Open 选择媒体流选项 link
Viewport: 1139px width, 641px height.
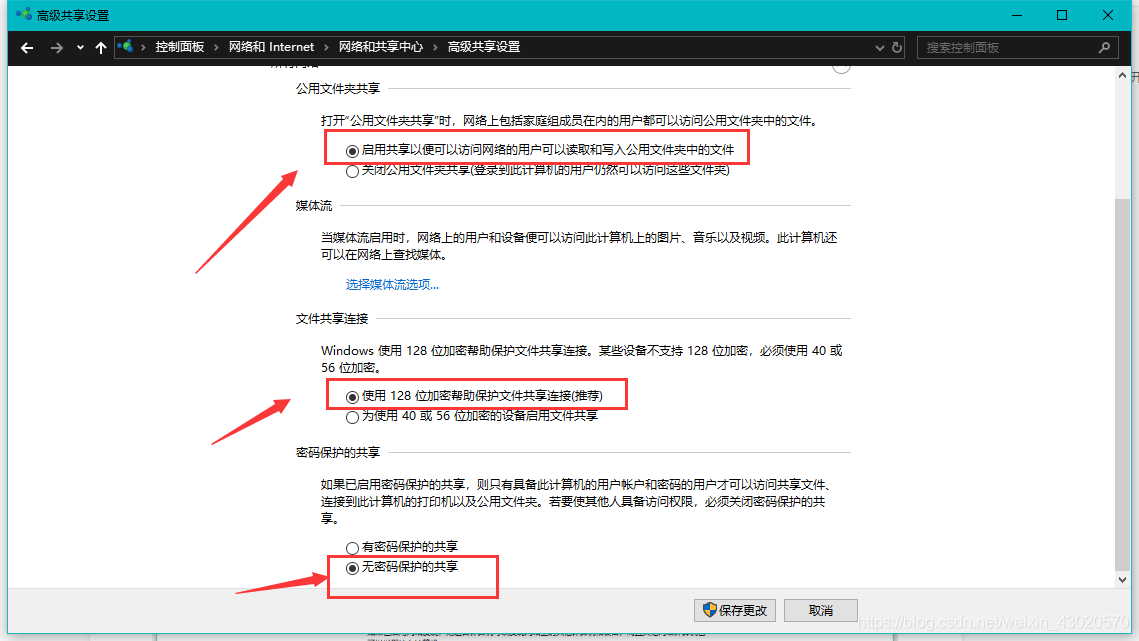click(x=392, y=284)
